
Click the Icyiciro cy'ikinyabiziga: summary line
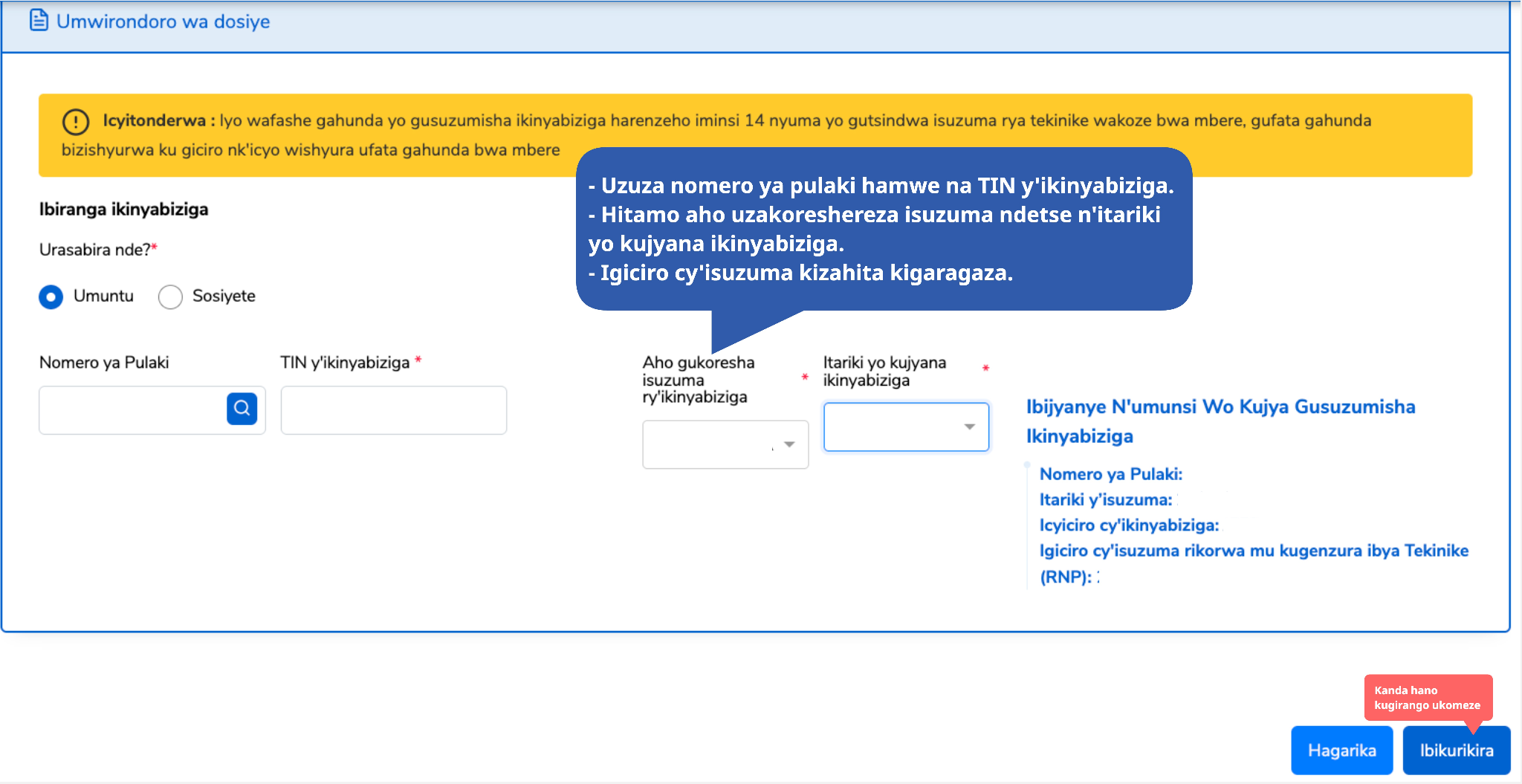pyautogui.click(x=1130, y=525)
